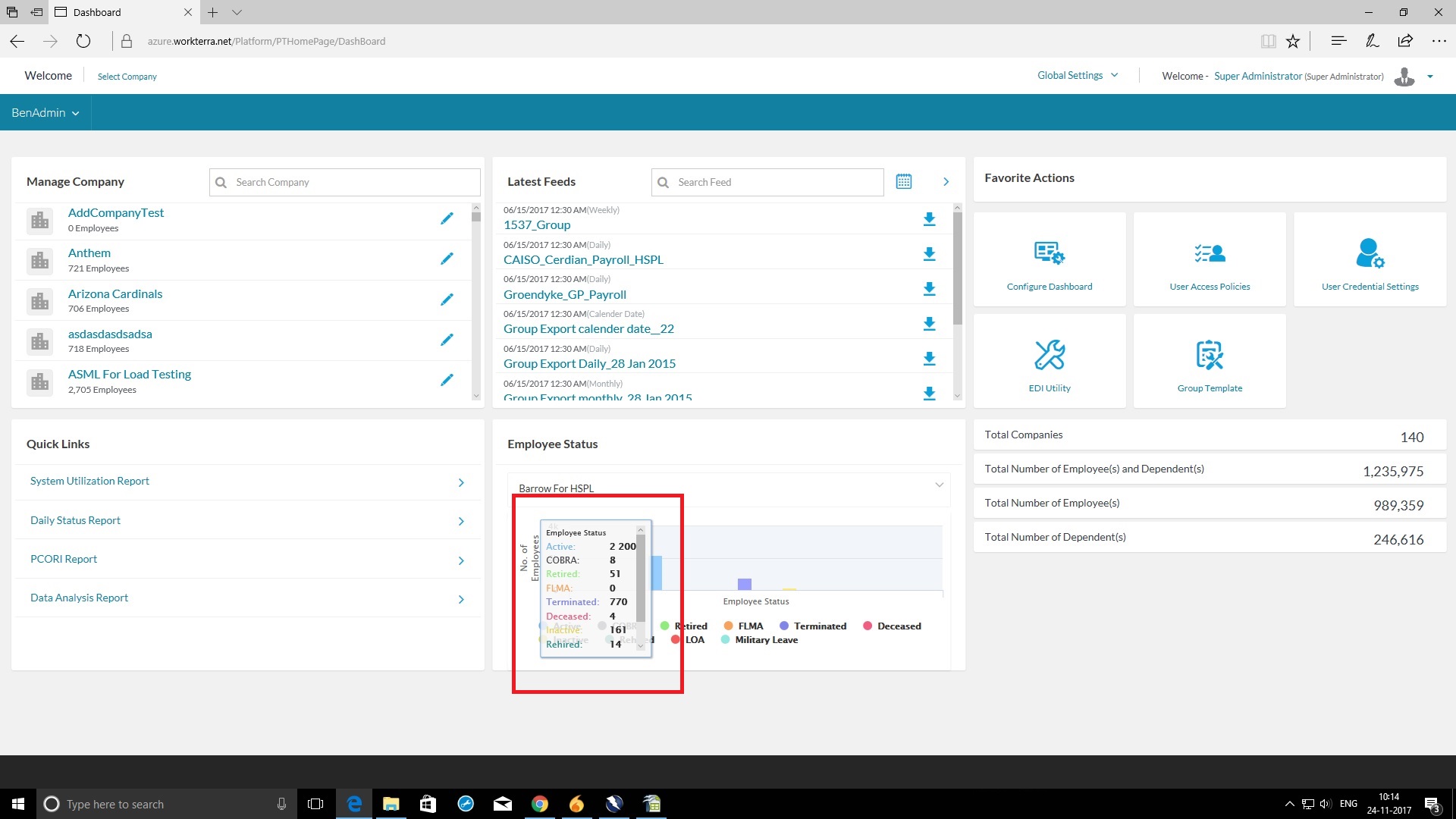Open the Latest Feeds calendar icon
1456x819 pixels.
point(903,182)
